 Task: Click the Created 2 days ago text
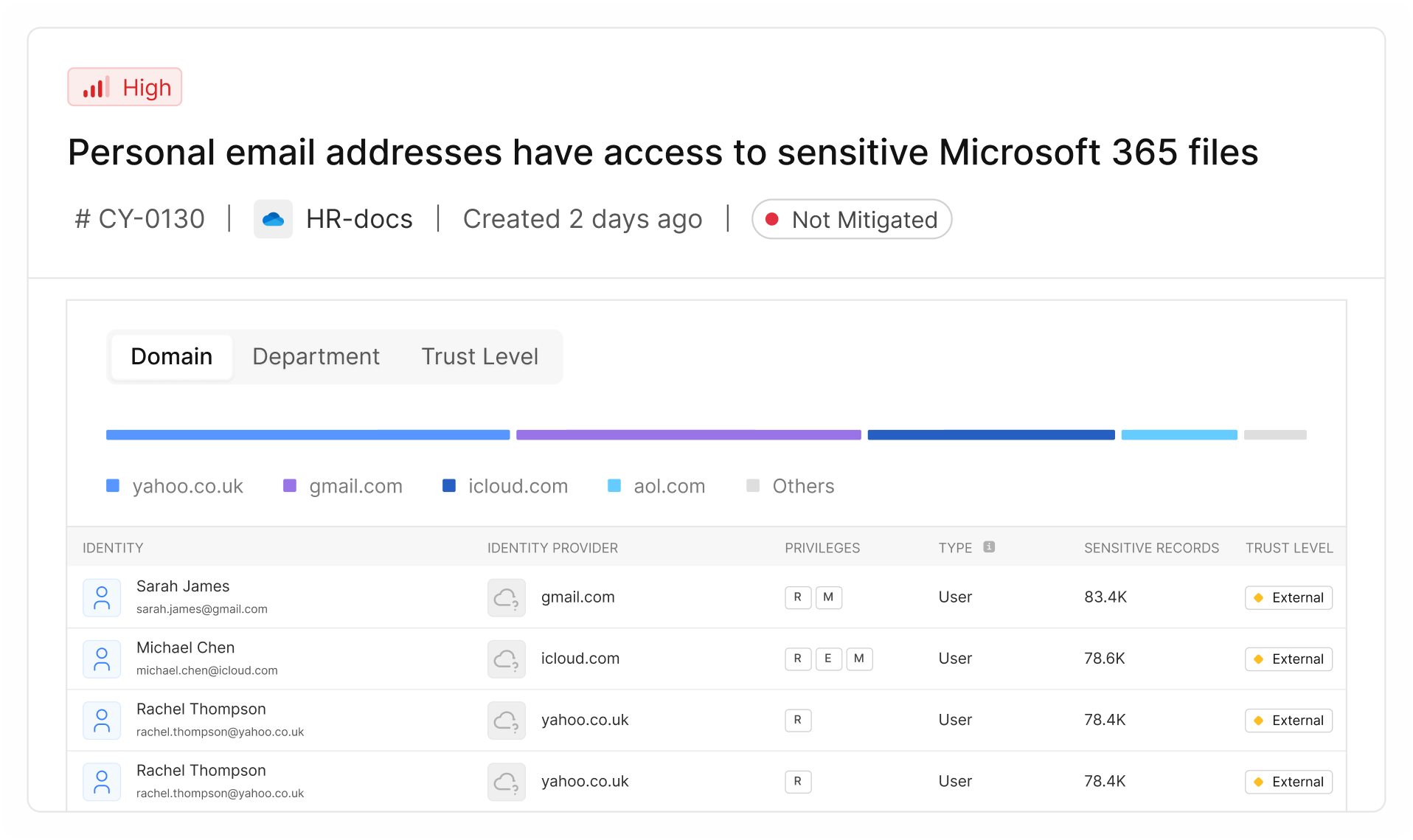[x=583, y=219]
